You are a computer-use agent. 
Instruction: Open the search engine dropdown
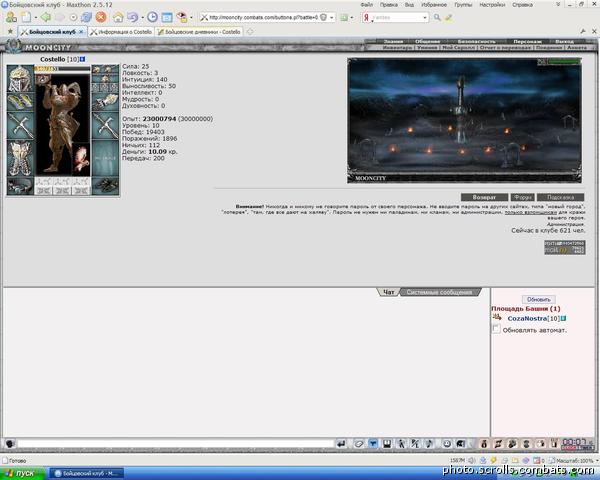[x=425, y=18]
